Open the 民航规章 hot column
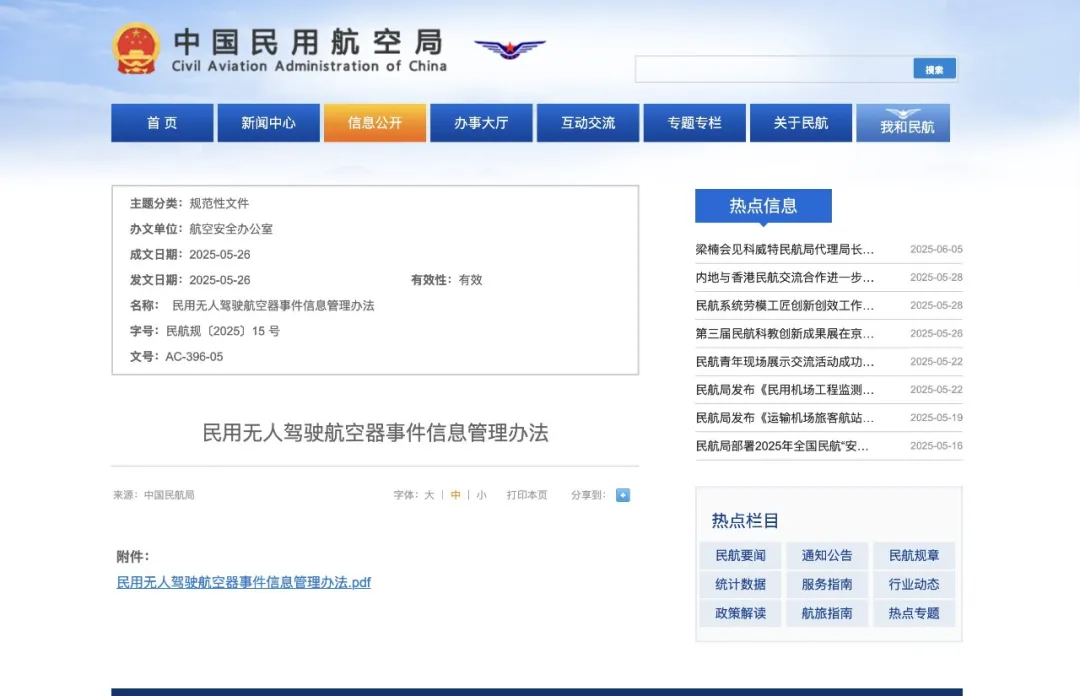The height and width of the screenshot is (696, 1080). 914,555
